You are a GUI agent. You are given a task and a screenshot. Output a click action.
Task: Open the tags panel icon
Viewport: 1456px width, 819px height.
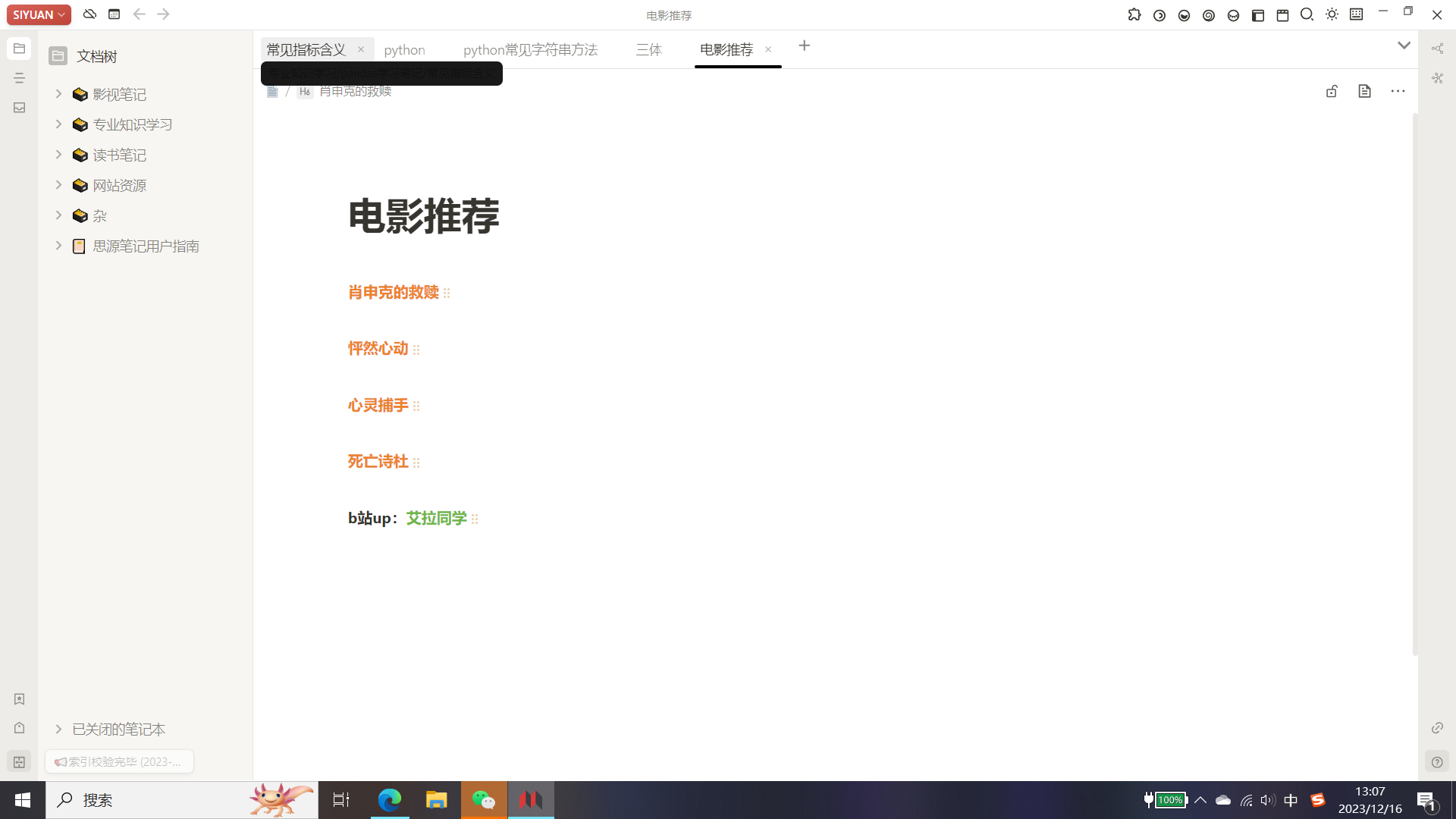(19, 728)
